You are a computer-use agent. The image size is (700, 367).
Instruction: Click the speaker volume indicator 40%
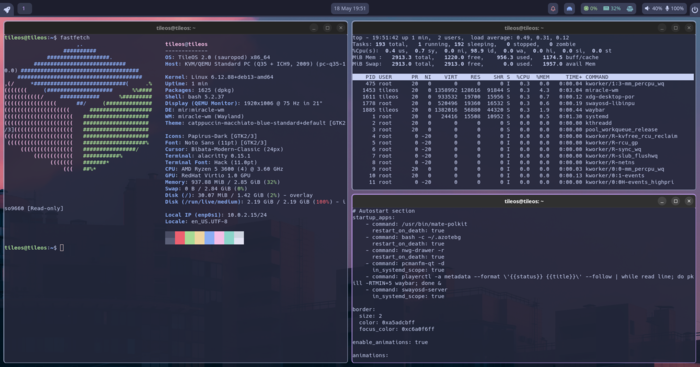pos(653,8)
